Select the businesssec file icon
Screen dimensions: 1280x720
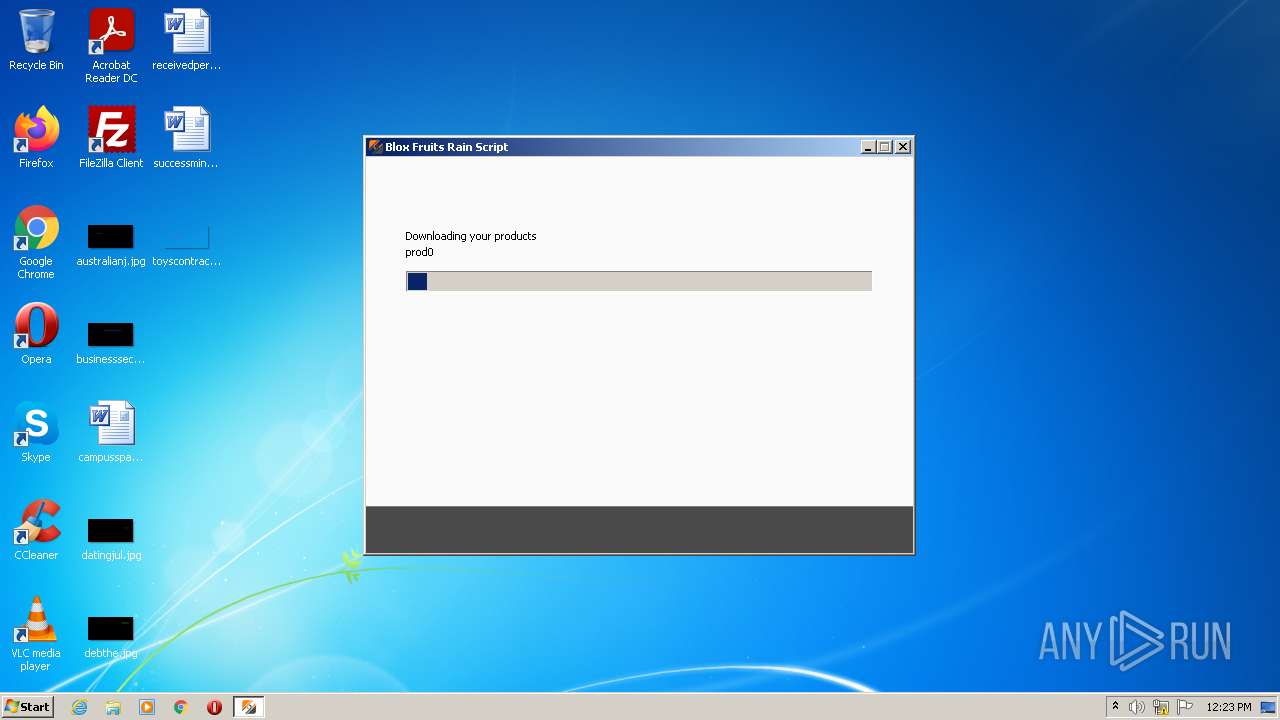click(111, 342)
